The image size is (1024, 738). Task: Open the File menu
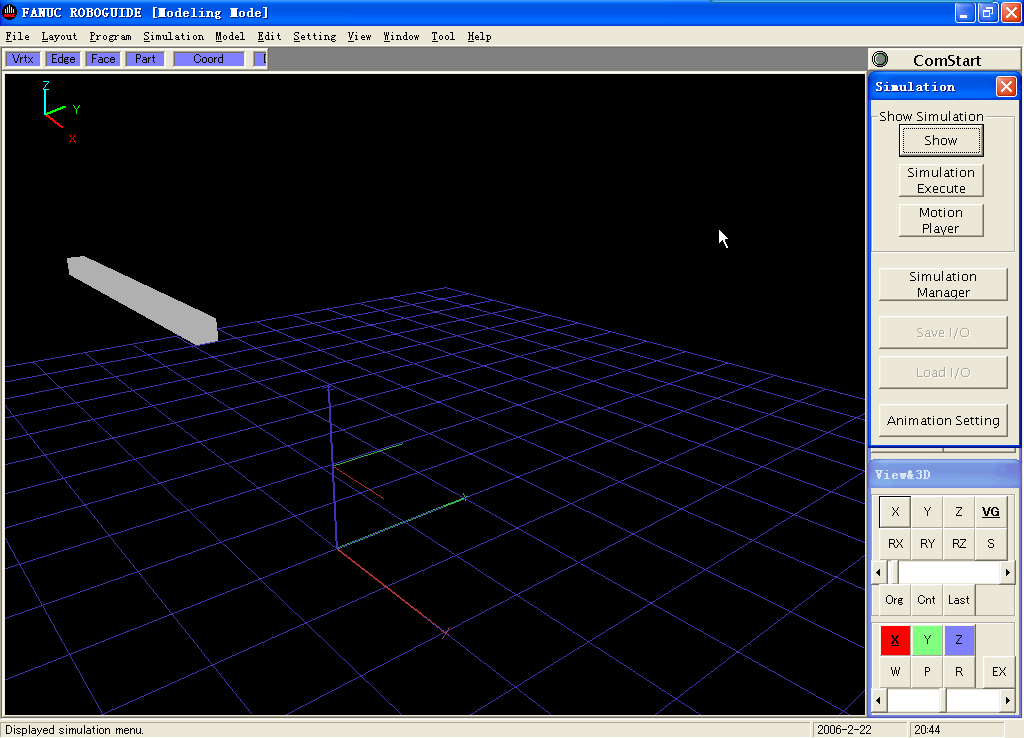point(18,37)
